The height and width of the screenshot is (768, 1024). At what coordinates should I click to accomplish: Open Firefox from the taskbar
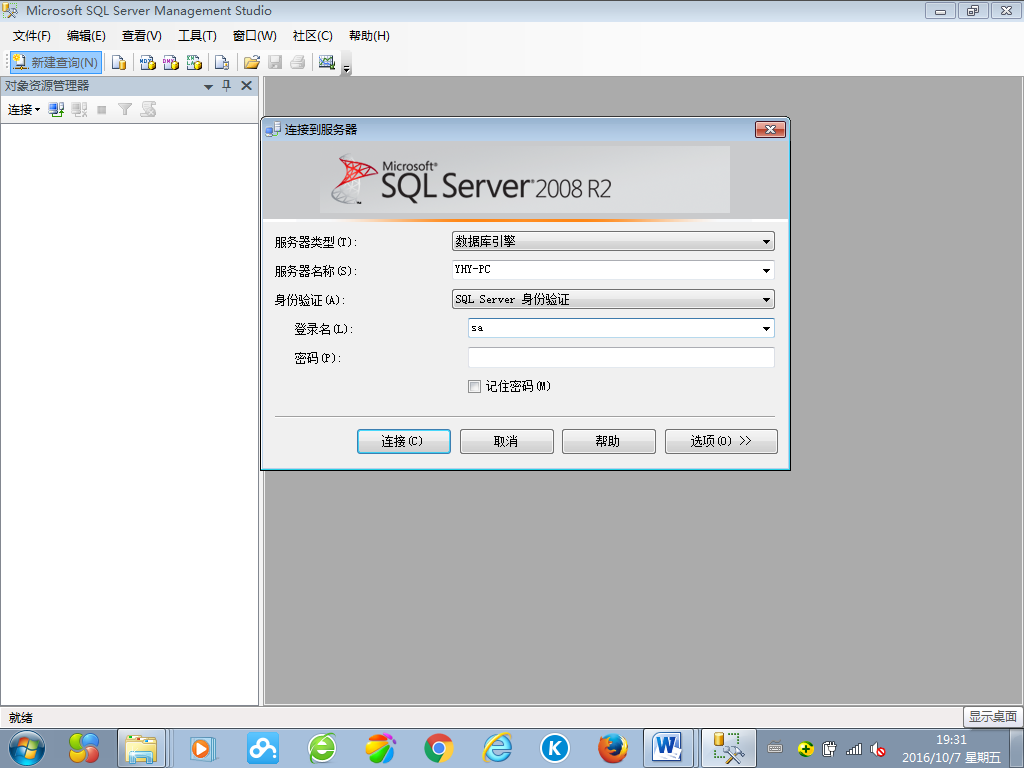pyautogui.click(x=612, y=748)
